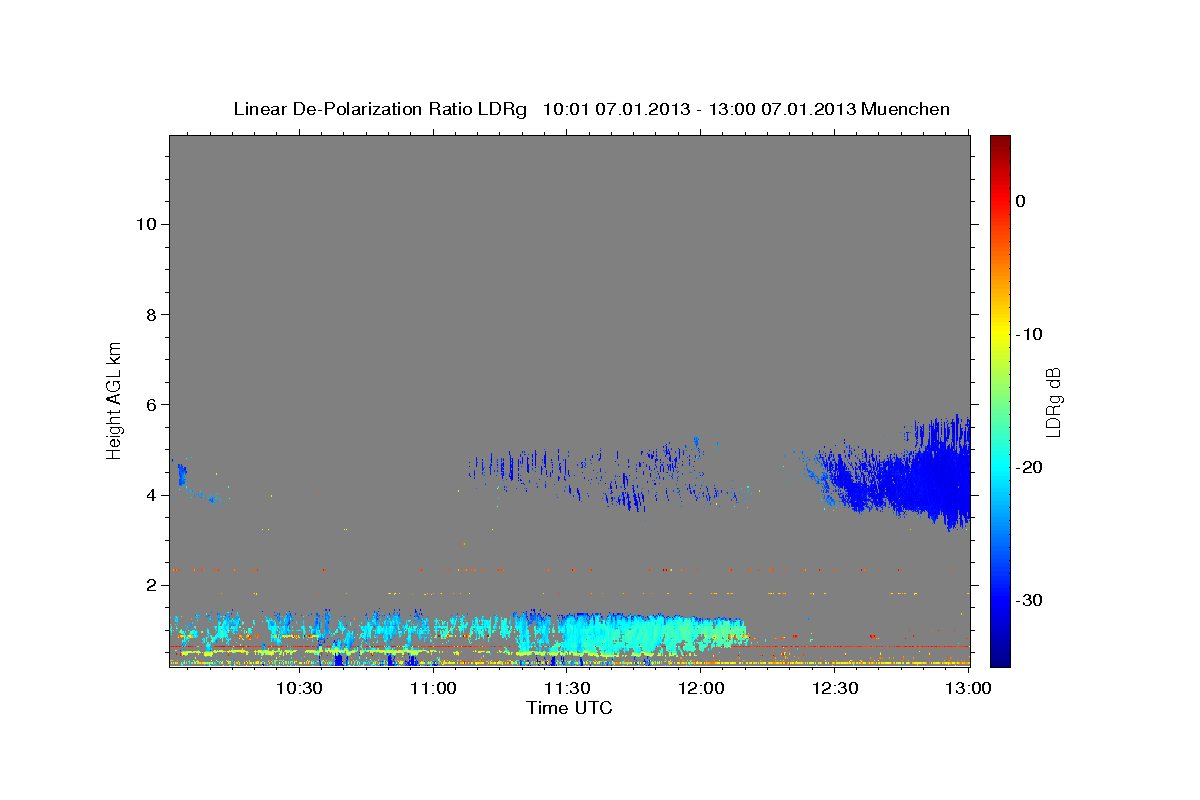1200x800 pixels.
Task: Click the 10:30 time tick label
Action: coord(299,688)
